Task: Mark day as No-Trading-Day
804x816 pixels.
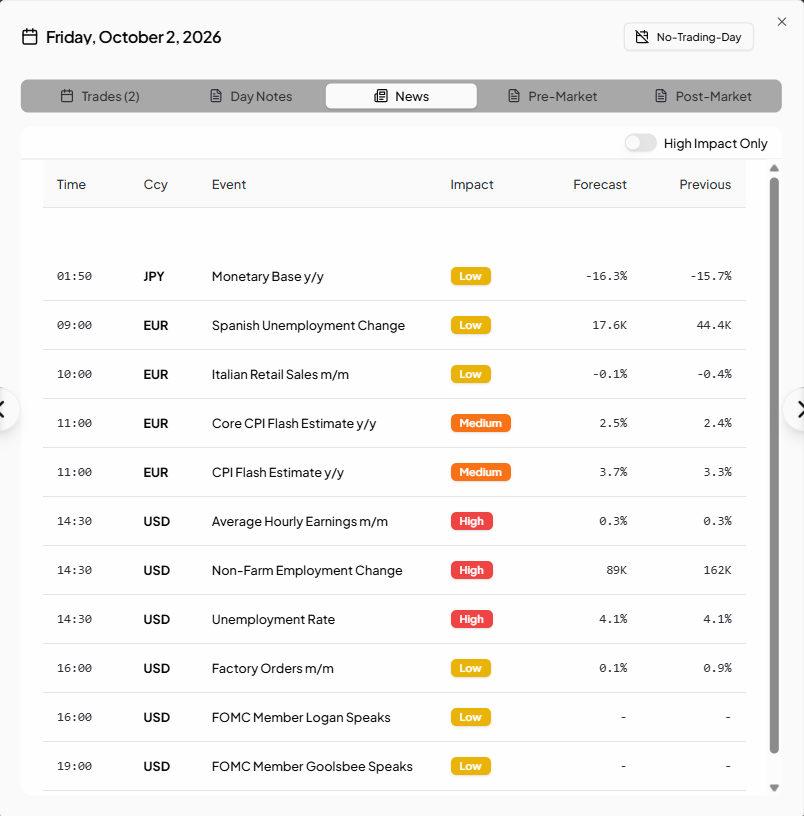Action: pyautogui.click(x=688, y=37)
